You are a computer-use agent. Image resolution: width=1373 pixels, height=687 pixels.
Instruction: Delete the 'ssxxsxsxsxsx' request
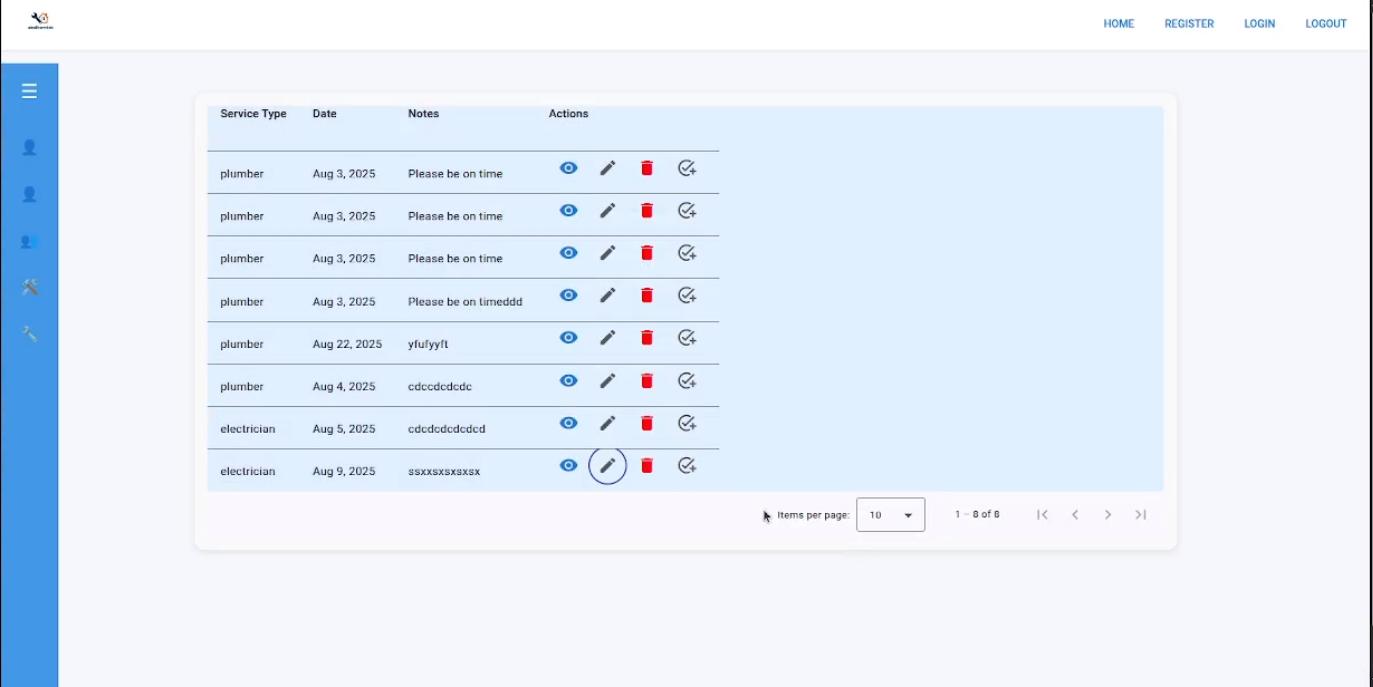click(x=647, y=465)
